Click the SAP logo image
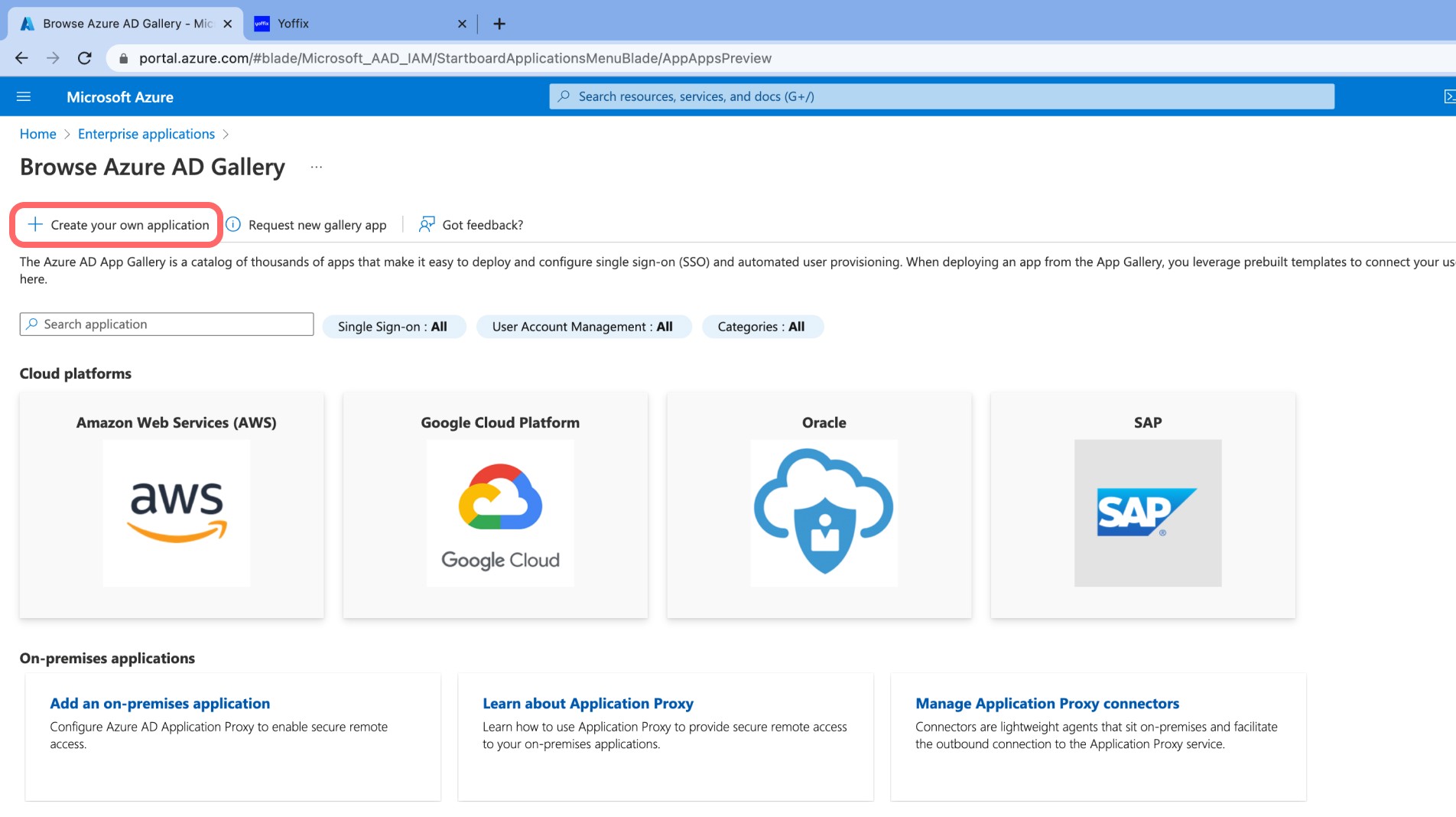The height and width of the screenshot is (817, 1456). pos(1148,513)
